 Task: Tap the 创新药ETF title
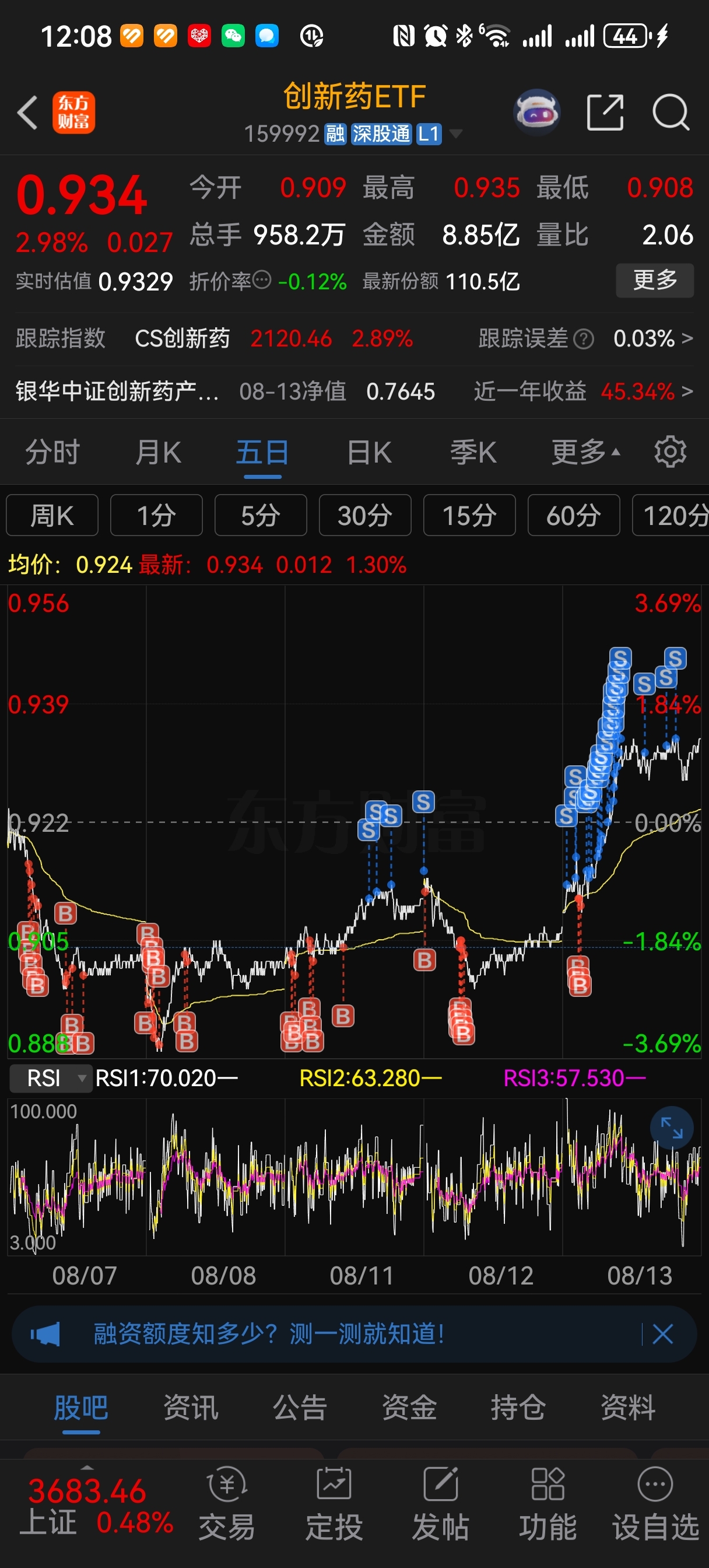[x=354, y=97]
